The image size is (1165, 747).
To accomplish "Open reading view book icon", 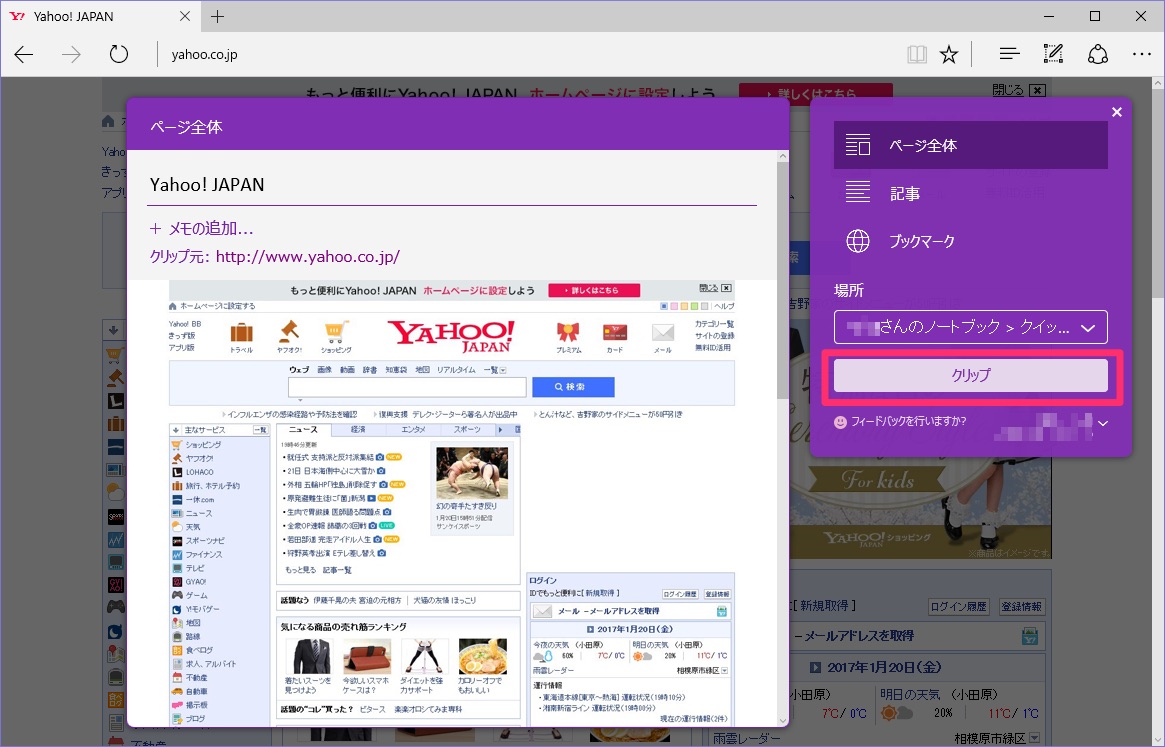I will 917,54.
